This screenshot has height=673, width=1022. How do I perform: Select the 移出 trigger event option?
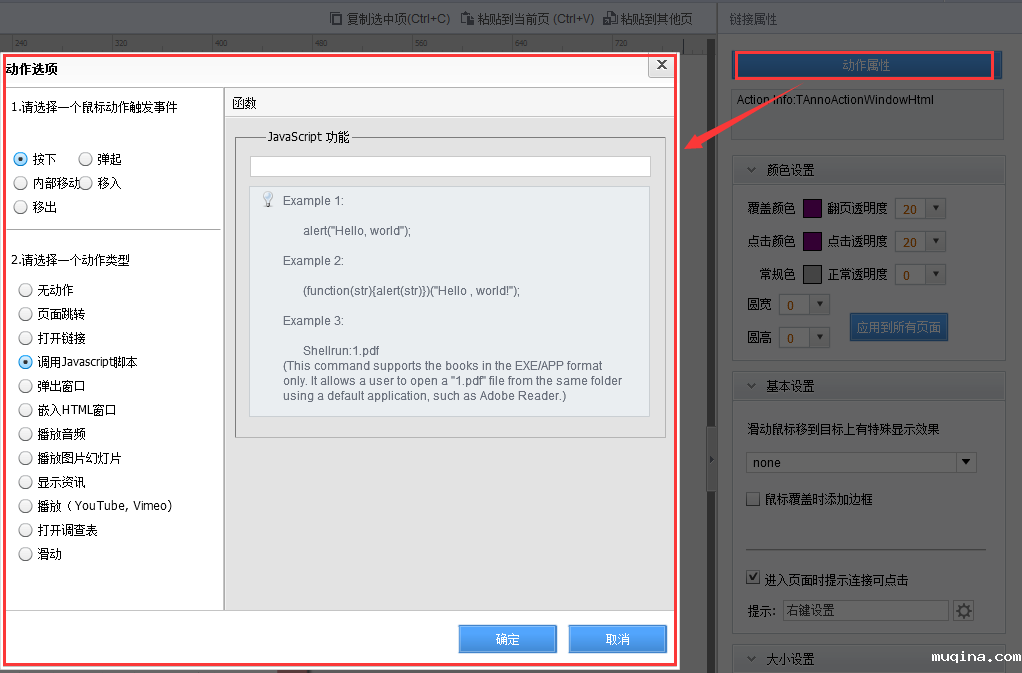click(20, 207)
